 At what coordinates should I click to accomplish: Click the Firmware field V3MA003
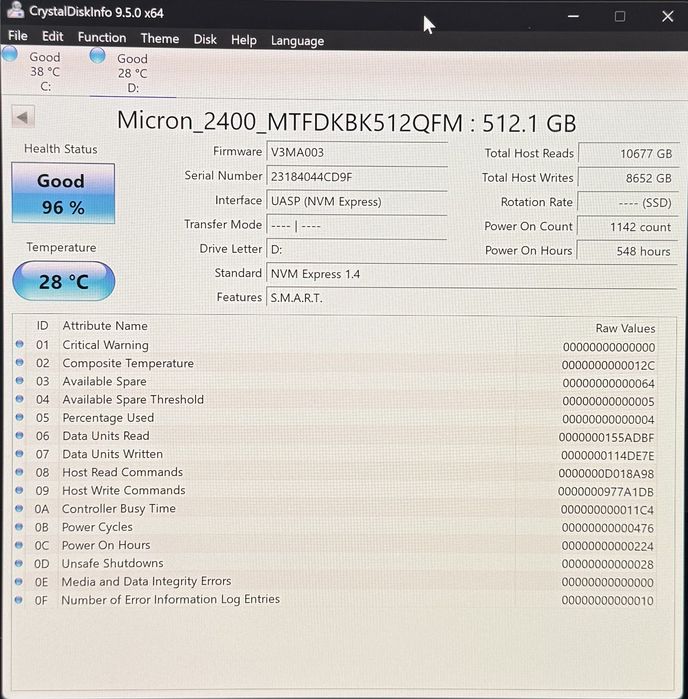click(357, 152)
